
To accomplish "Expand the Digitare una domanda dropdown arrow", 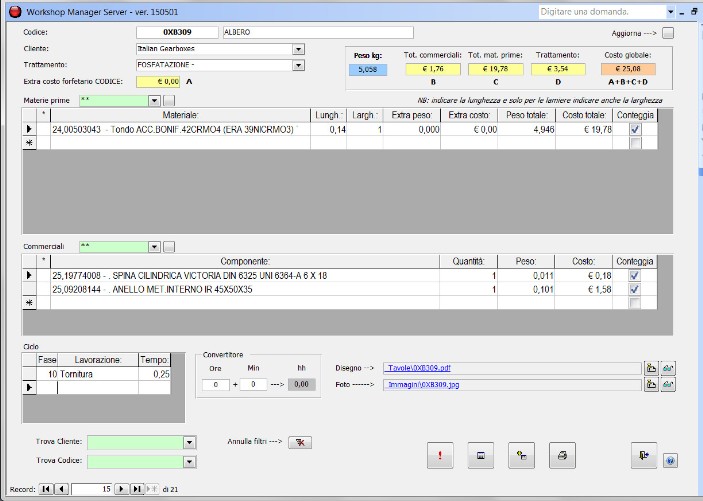I will click(x=670, y=12).
